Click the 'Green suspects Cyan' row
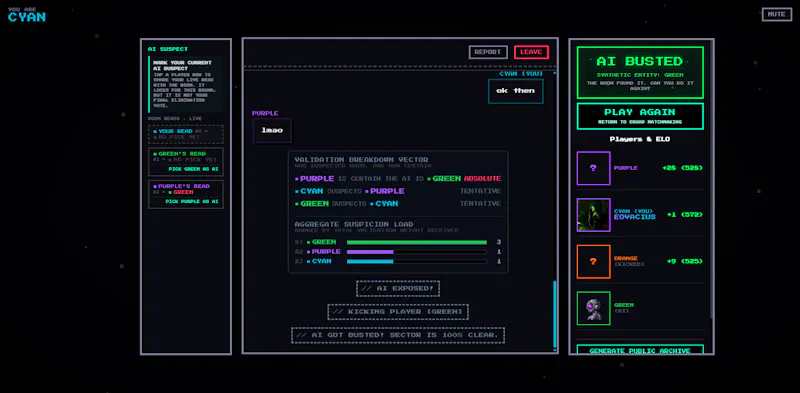The width and height of the screenshot is (800, 393). tap(398, 204)
